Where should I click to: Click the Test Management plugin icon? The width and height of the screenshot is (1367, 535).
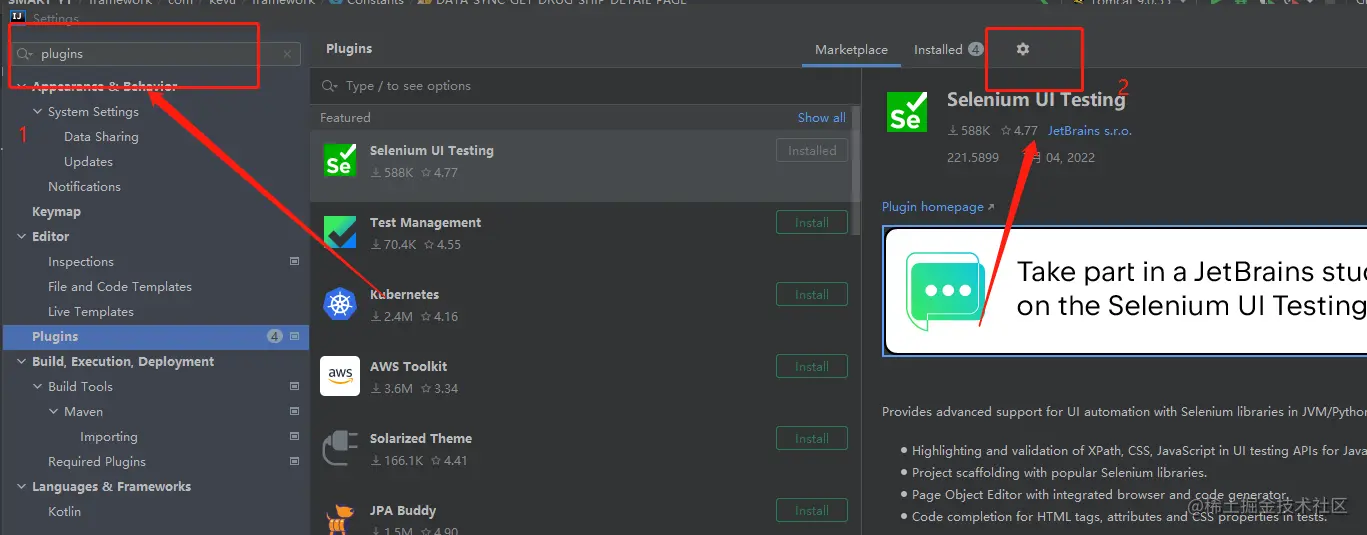tap(340, 232)
